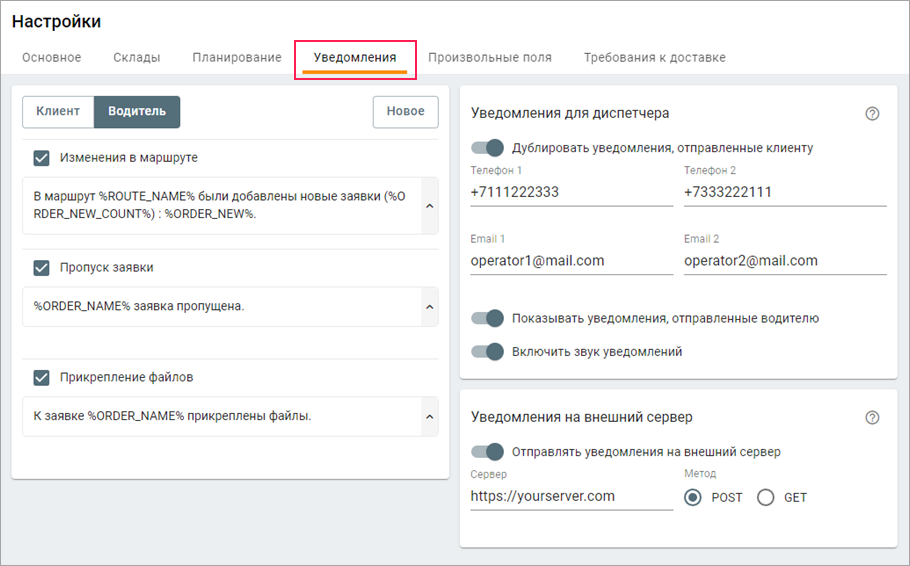Open the "Требования к доставке" tab
Screen dimensions: 910x566
(655, 58)
